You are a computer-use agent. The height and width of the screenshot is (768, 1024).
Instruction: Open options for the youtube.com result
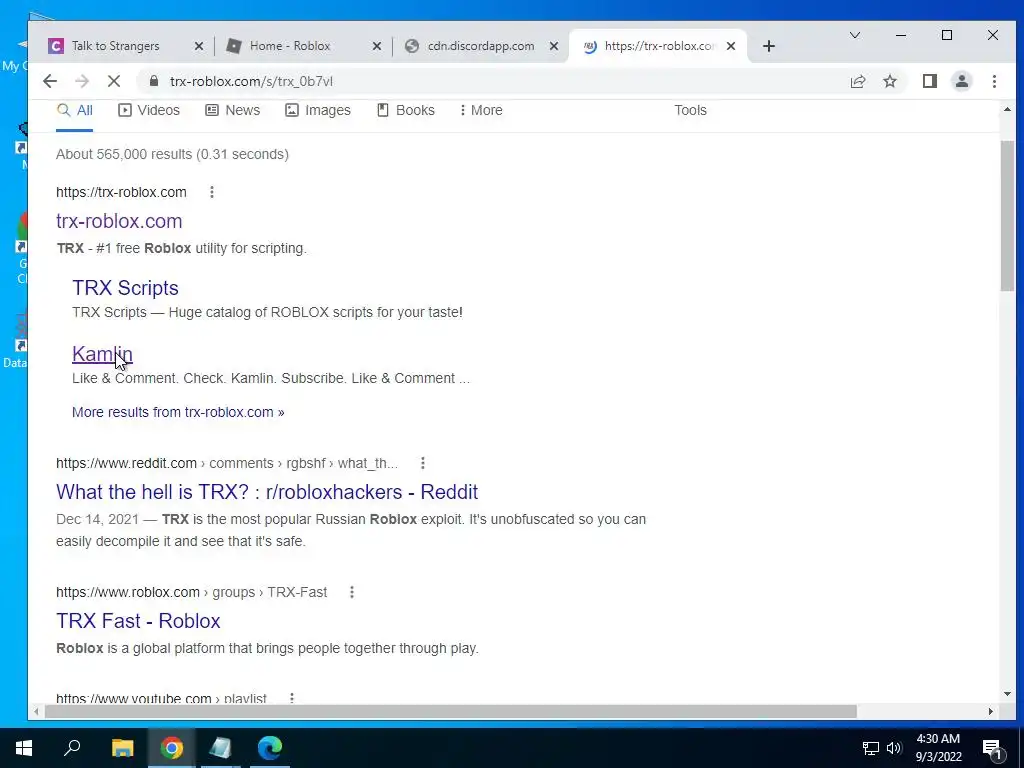tap(292, 698)
